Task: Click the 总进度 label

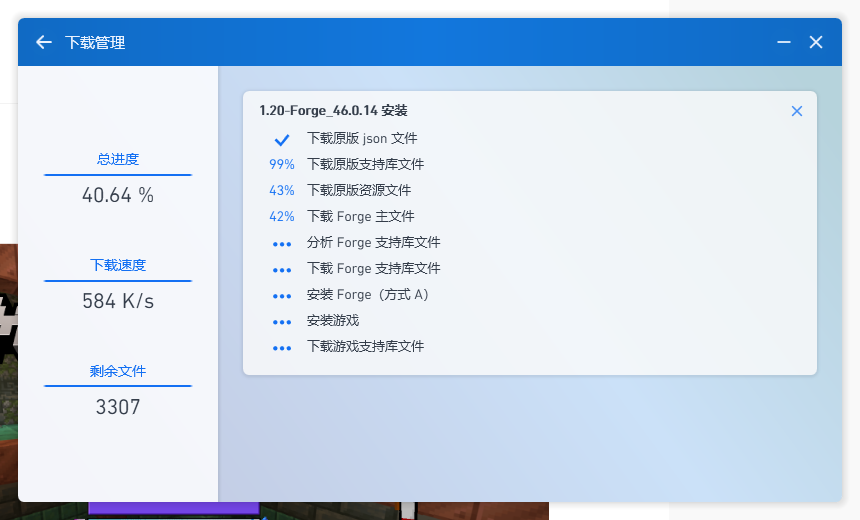Action: coord(118,160)
